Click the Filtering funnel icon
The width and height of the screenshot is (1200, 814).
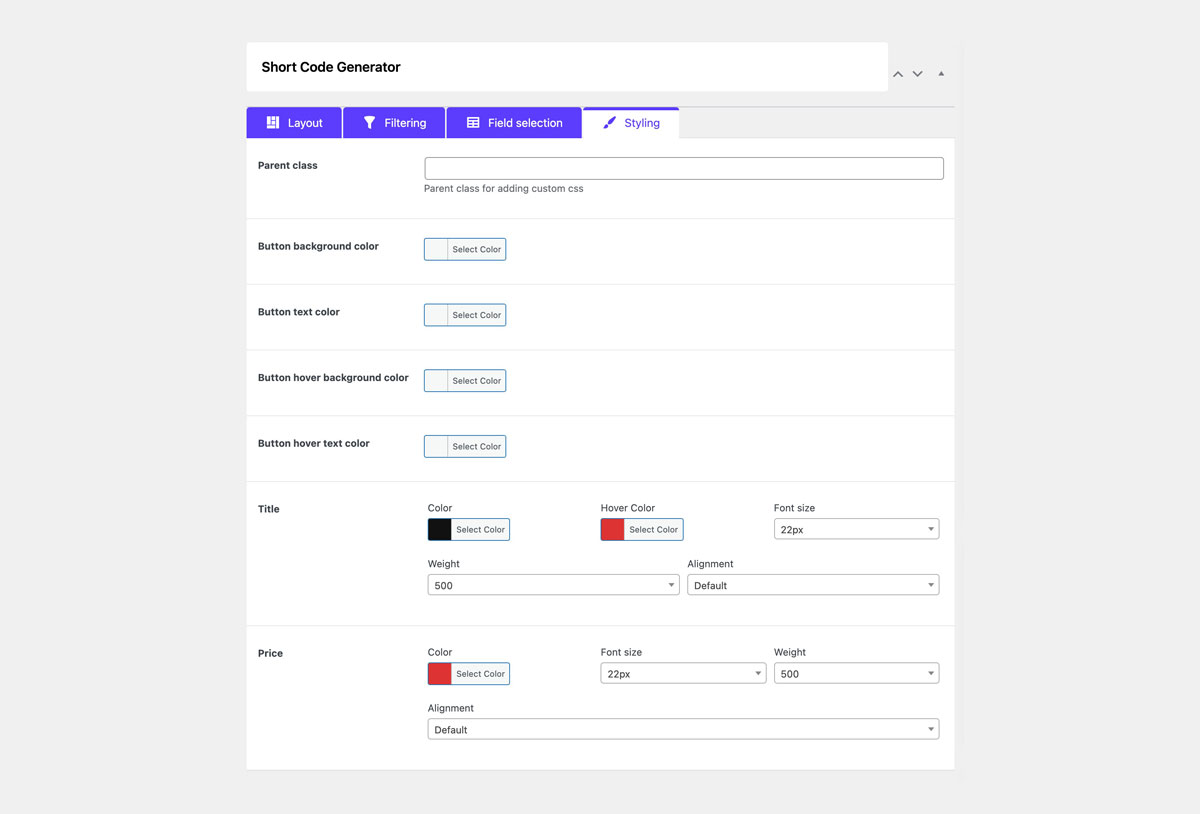[369, 122]
